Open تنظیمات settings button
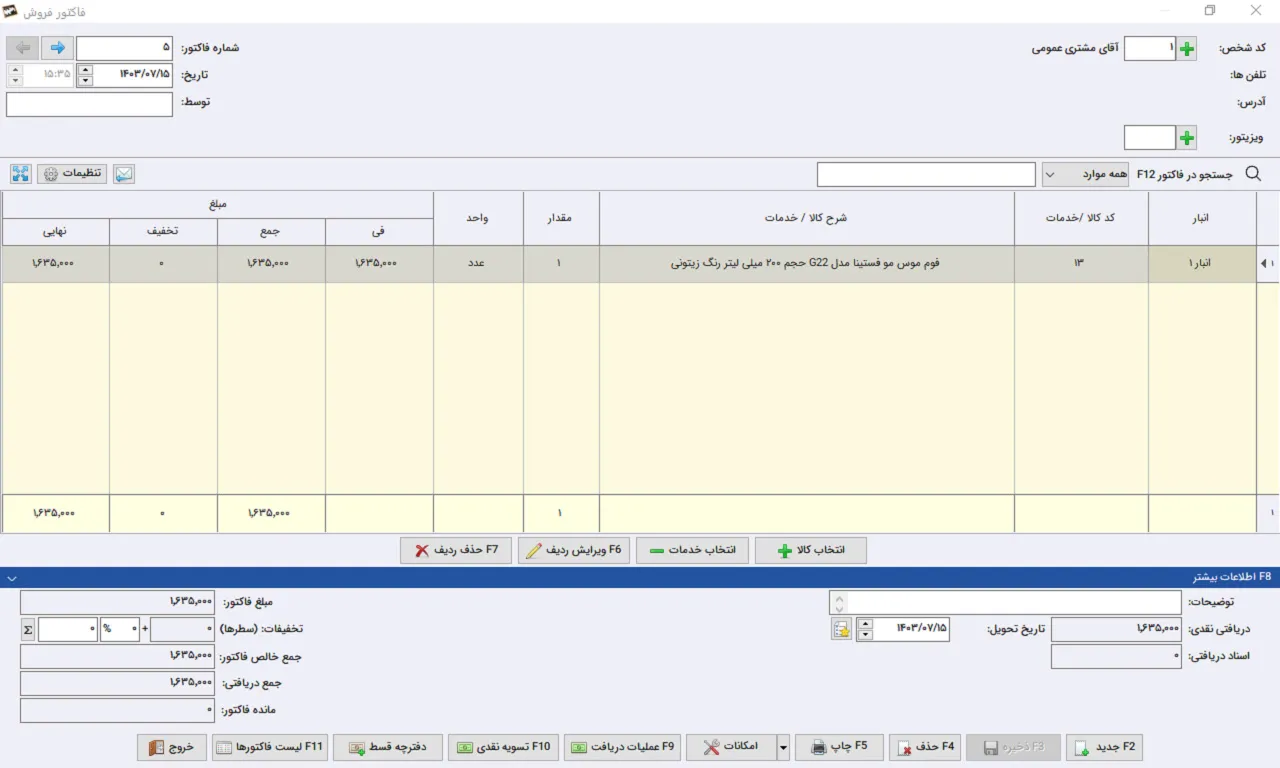The image size is (1280, 768). click(x=72, y=174)
